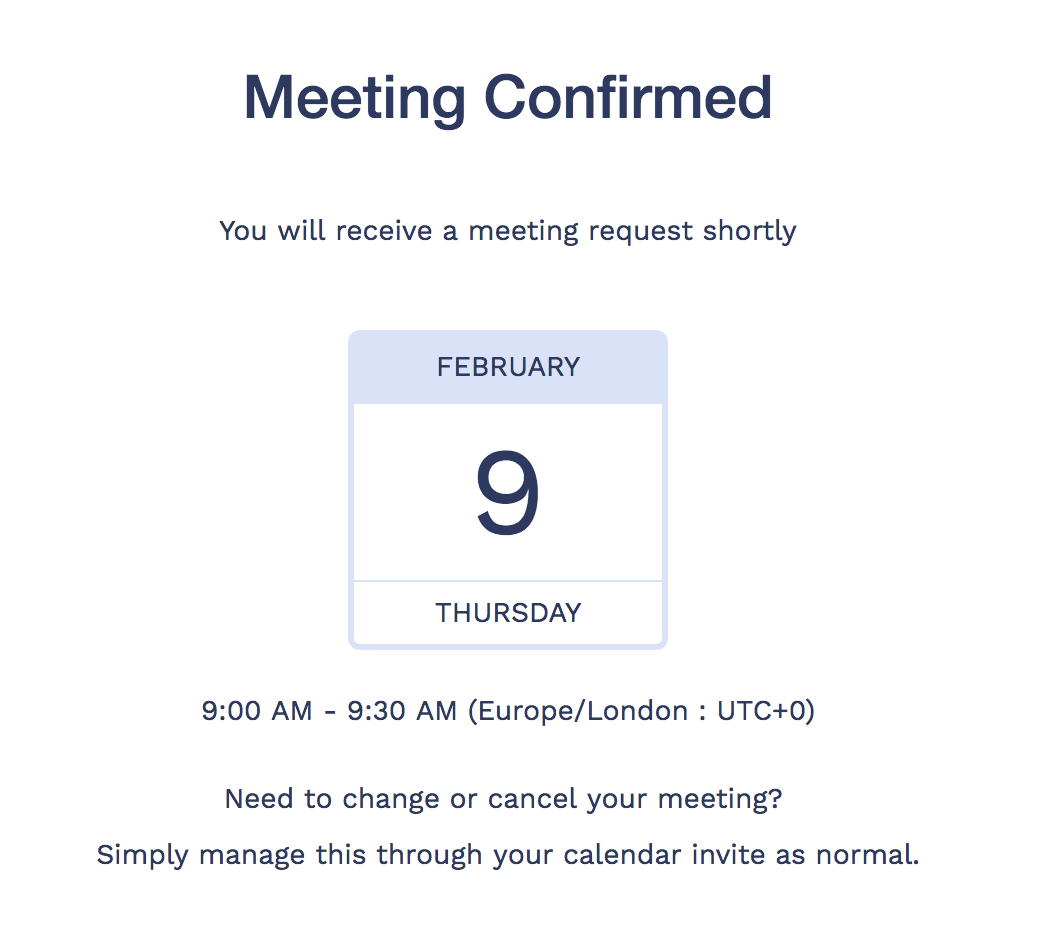Screen dimensions: 1064x936
Task: Click the FEBRUARY month header
Action: (508, 367)
